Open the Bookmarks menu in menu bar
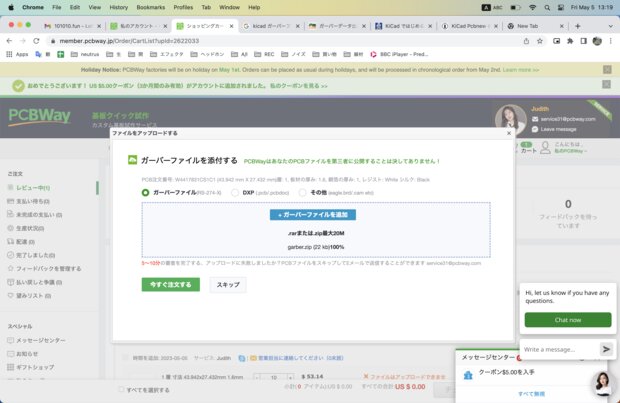The image size is (620, 403). coord(151,7)
